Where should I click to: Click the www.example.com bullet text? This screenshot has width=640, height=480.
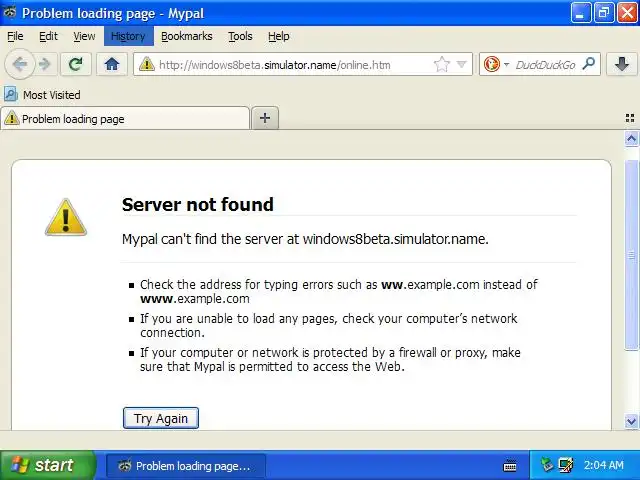point(339,291)
